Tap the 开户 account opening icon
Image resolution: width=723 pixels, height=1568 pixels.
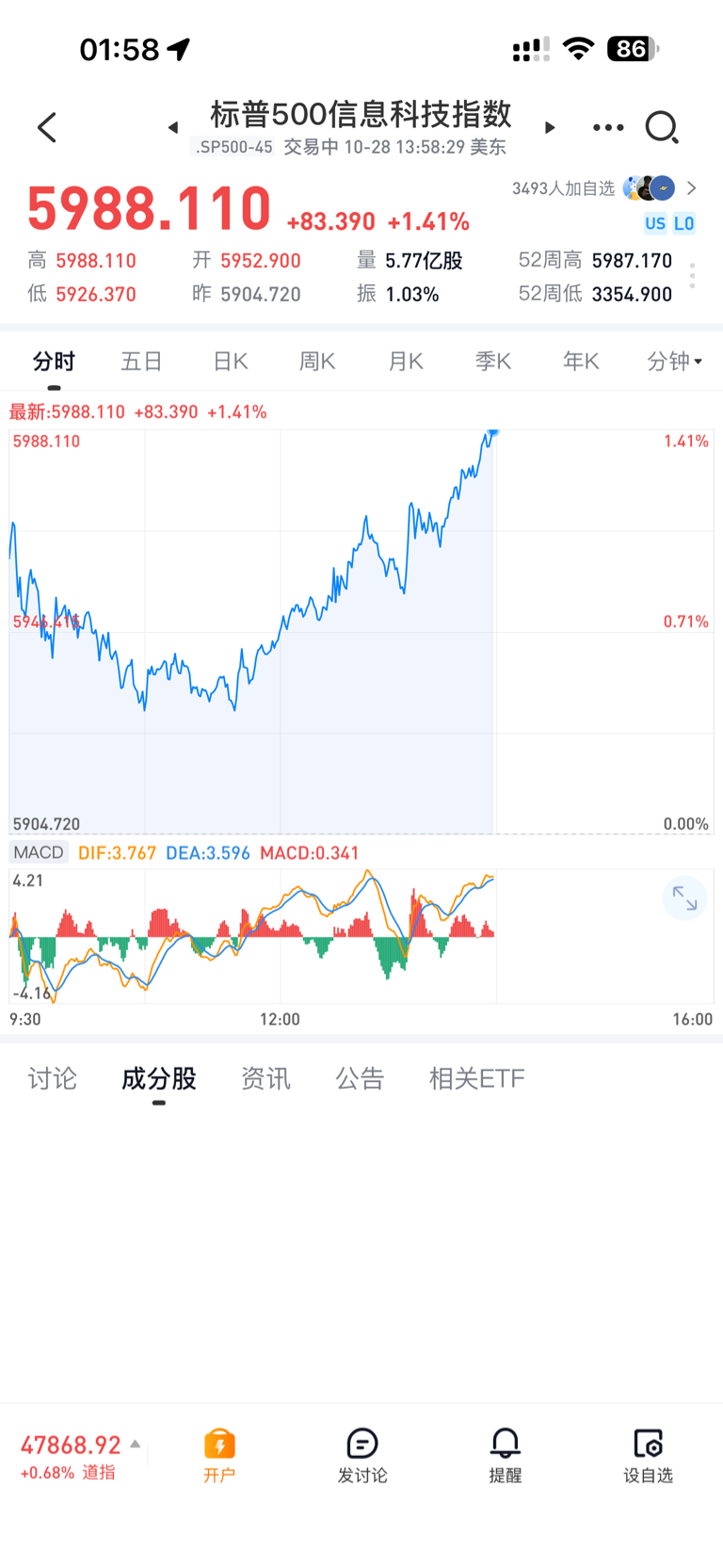coord(219,1454)
